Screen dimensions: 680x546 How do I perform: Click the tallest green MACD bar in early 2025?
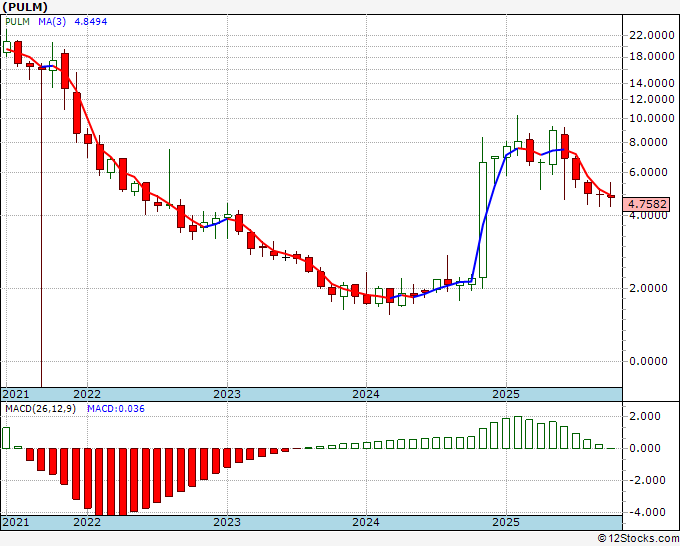(x=518, y=432)
